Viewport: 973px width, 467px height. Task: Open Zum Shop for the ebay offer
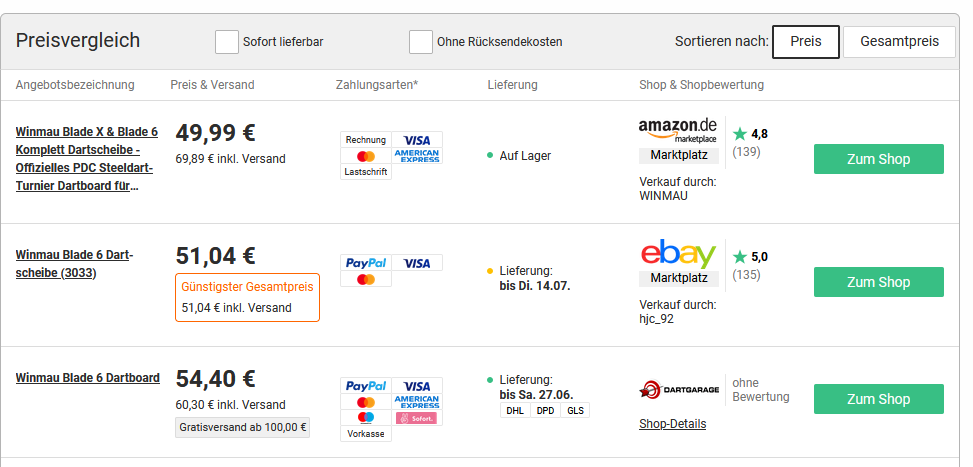click(x=879, y=282)
